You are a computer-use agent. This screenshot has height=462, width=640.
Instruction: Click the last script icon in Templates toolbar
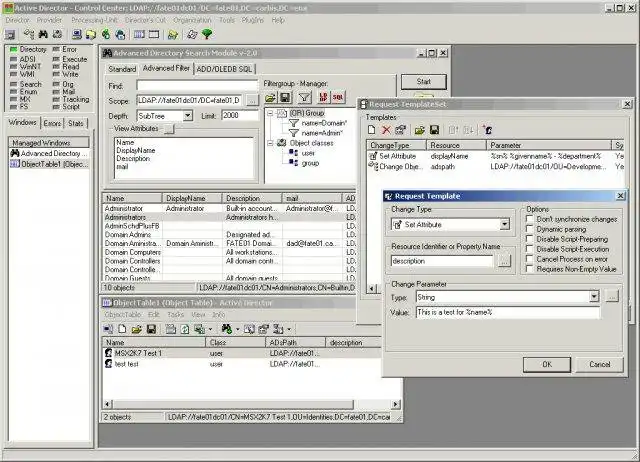click(x=487, y=130)
